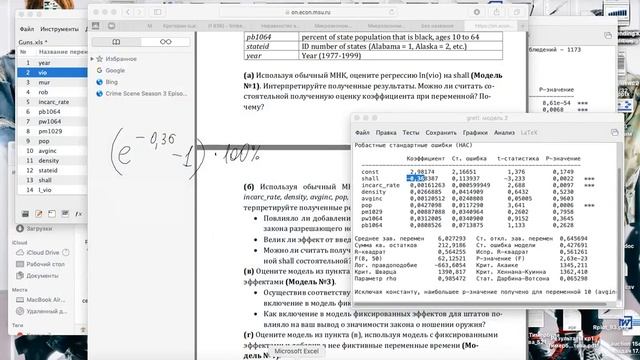Click the second pinned Safari tab icon
Viewport: 640px width, 360px height.
(111, 26)
